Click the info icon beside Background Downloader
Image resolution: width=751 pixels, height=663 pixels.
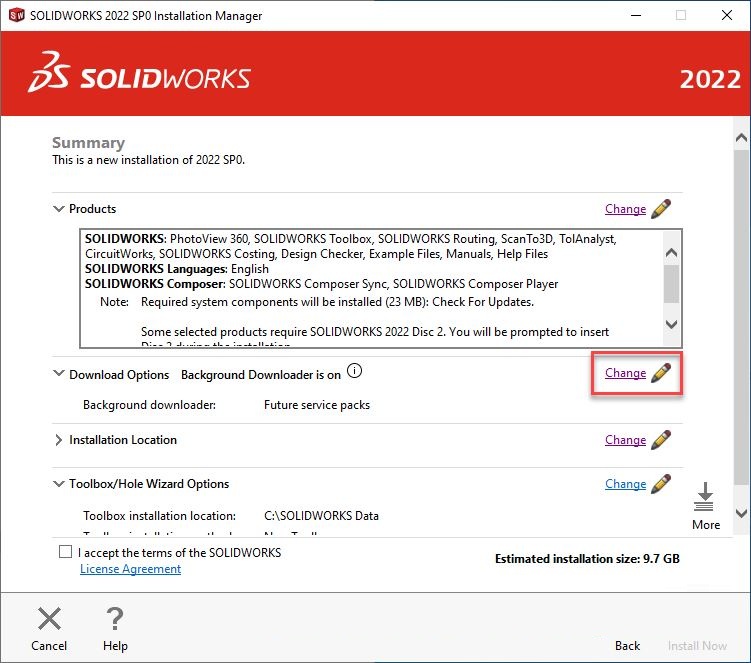click(354, 371)
